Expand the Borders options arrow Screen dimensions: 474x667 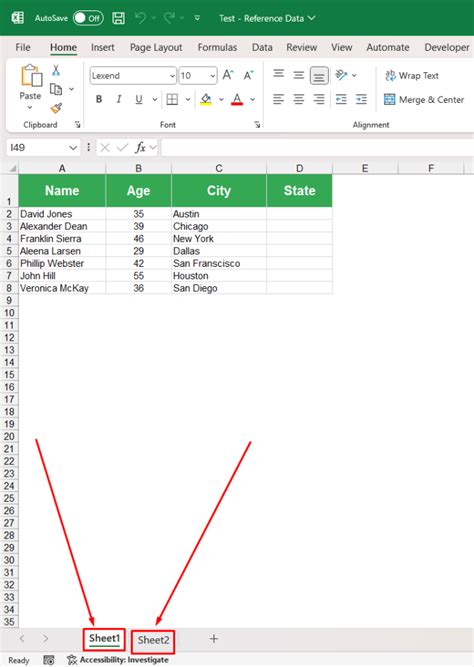tap(188, 100)
